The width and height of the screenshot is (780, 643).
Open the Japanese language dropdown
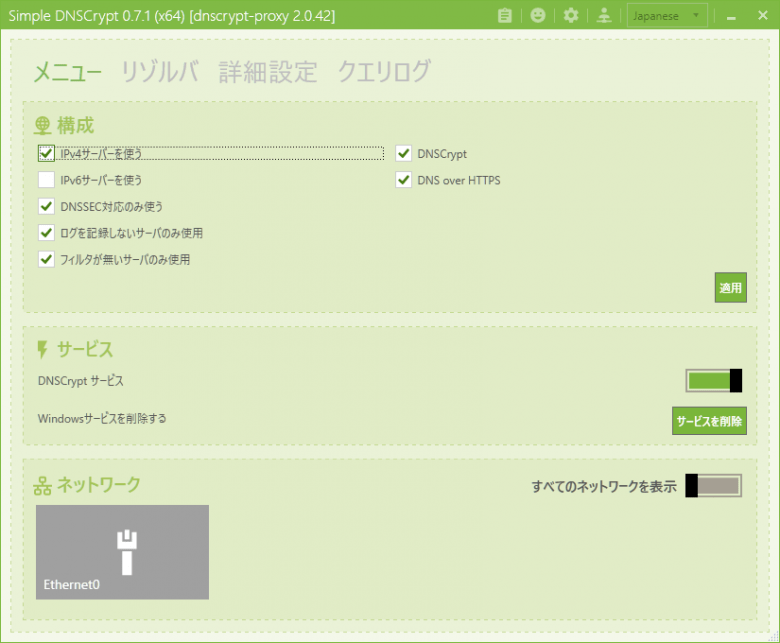(x=667, y=16)
